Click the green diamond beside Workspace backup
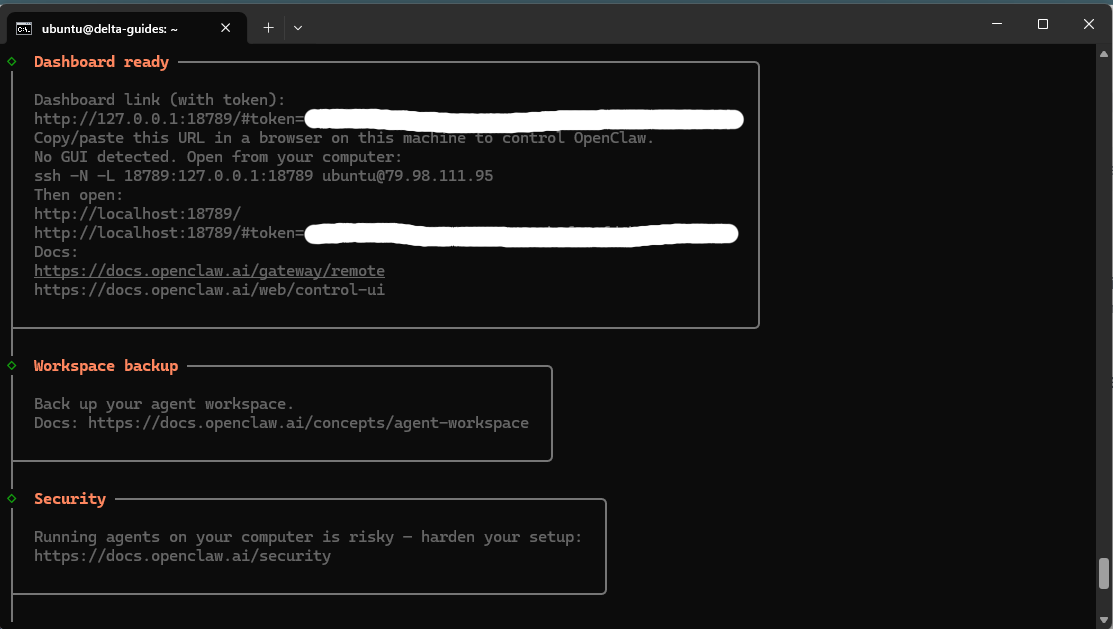The height and width of the screenshot is (629, 1113). pos(12,366)
